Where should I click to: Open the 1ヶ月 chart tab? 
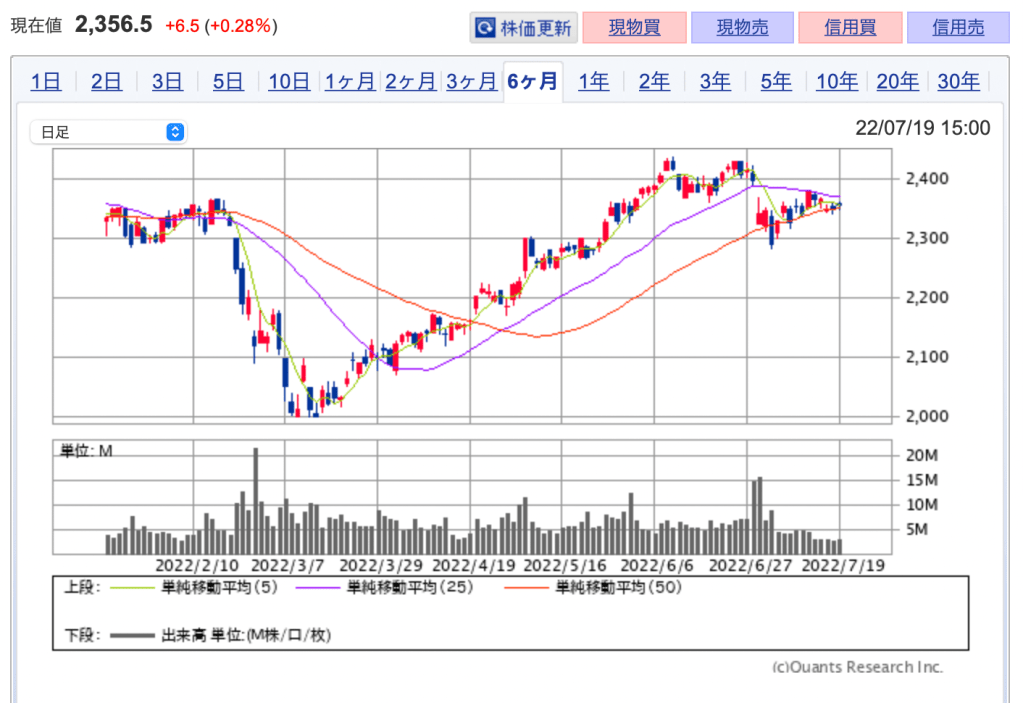click(x=350, y=82)
